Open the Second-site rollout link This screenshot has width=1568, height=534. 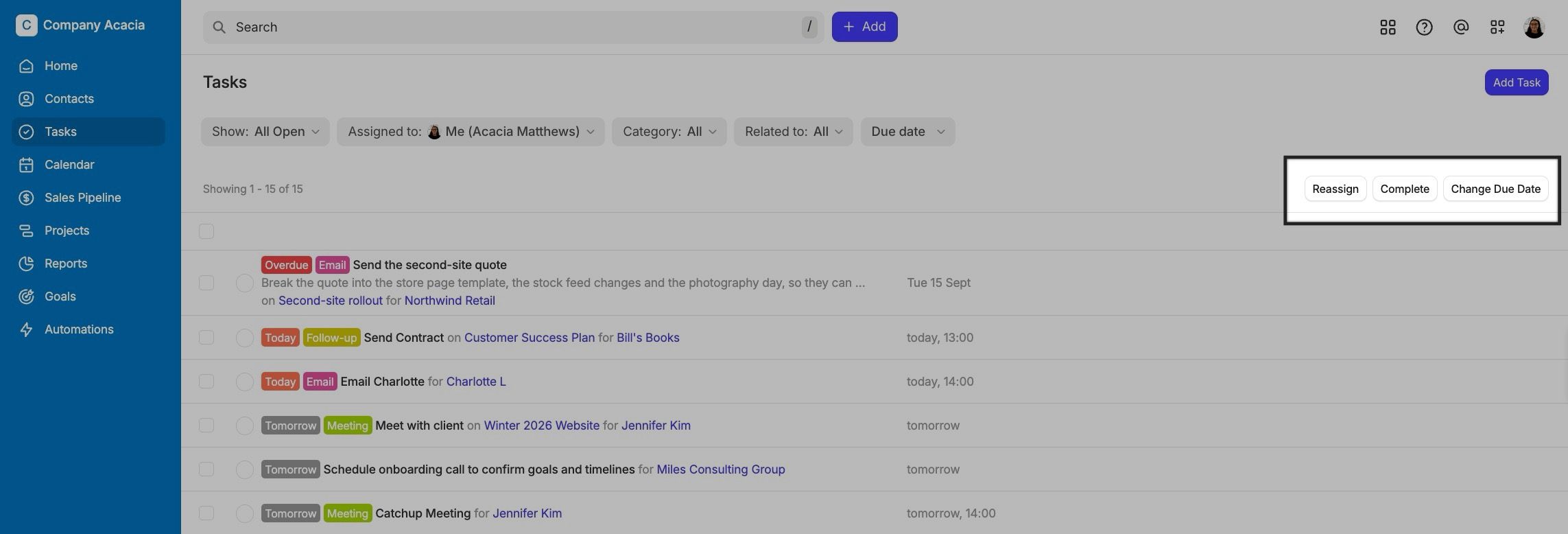coord(331,301)
